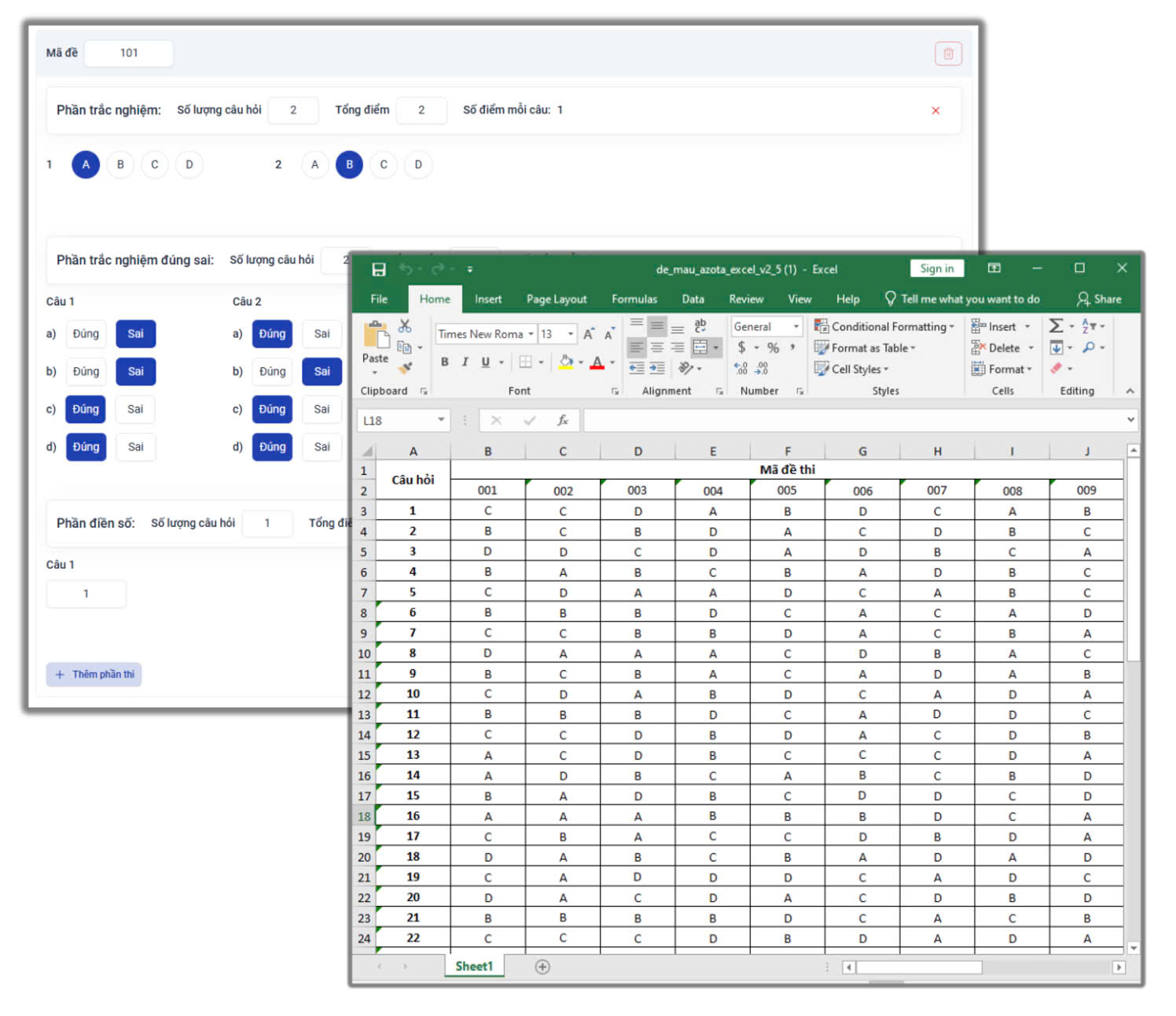This screenshot has height=1016, width=1176.
Task: Click the Borders icon
Action: (x=525, y=362)
